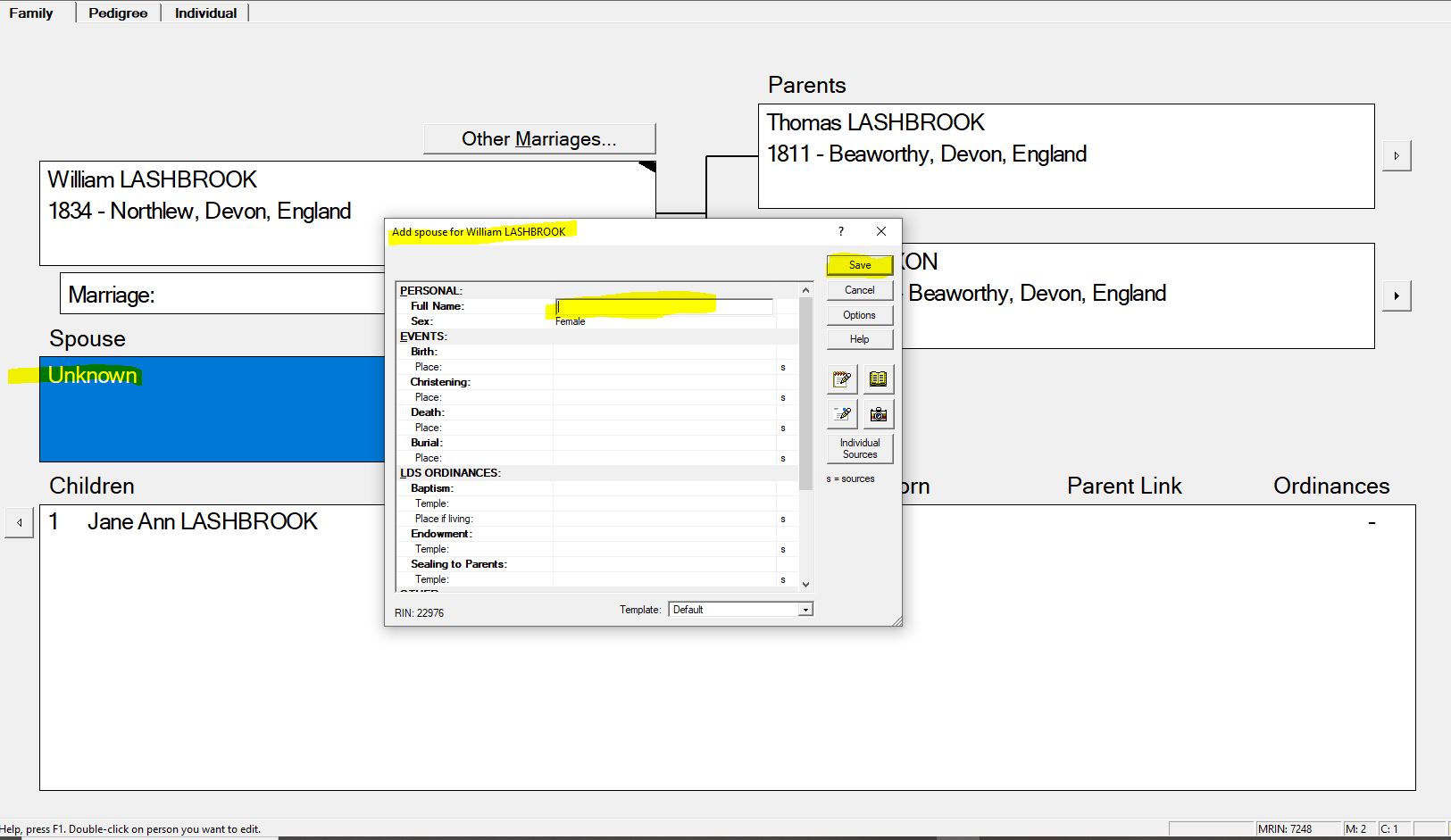The width and height of the screenshot is (1451, 840).
Task: Click the Cancel button
Action: coord(860,290)
